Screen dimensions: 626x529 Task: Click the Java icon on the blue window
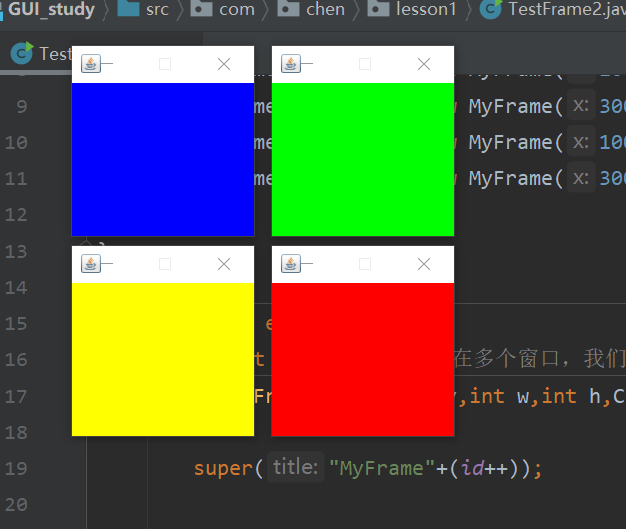tap(90, 64)
